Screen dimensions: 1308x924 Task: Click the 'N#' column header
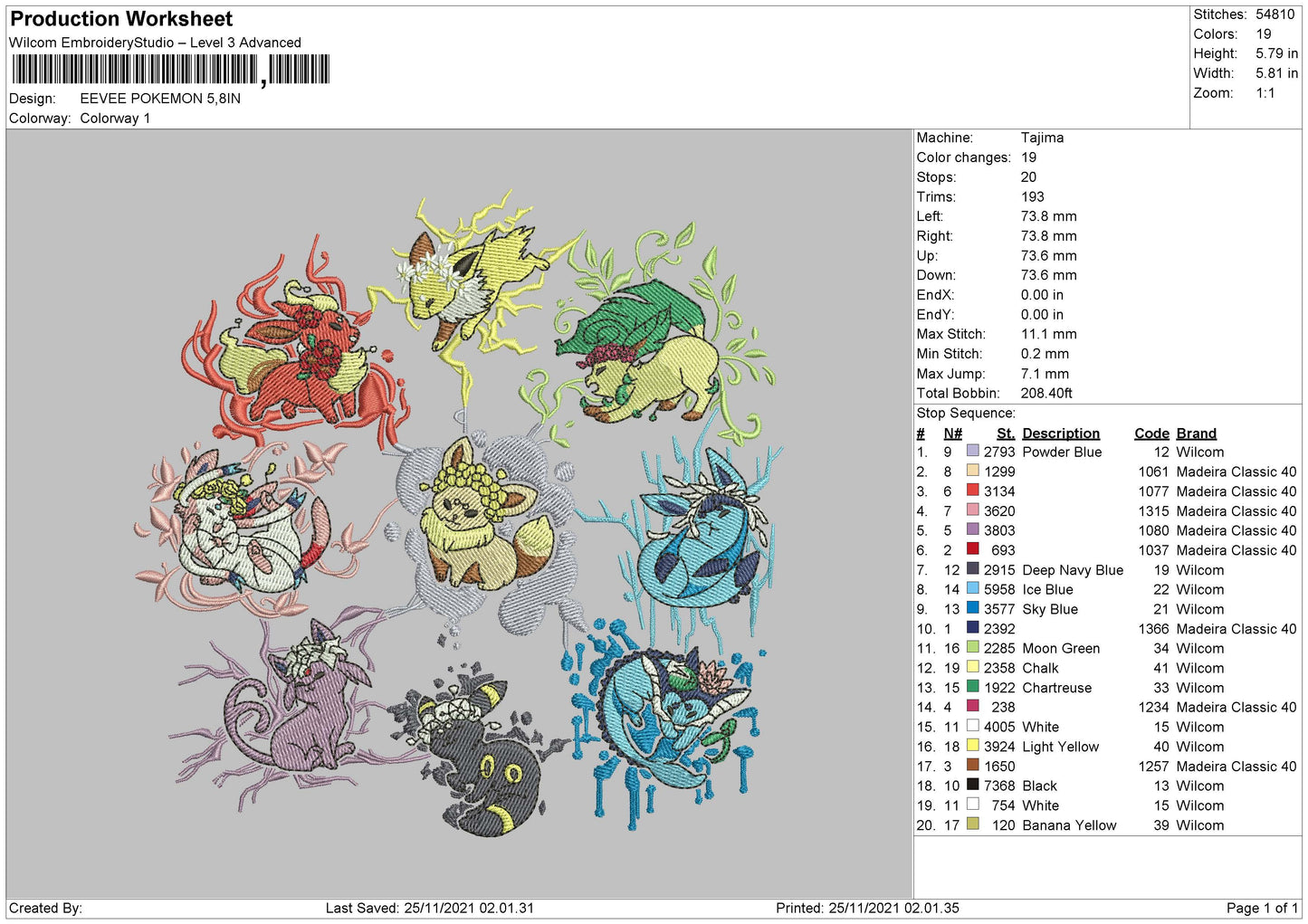952,433
